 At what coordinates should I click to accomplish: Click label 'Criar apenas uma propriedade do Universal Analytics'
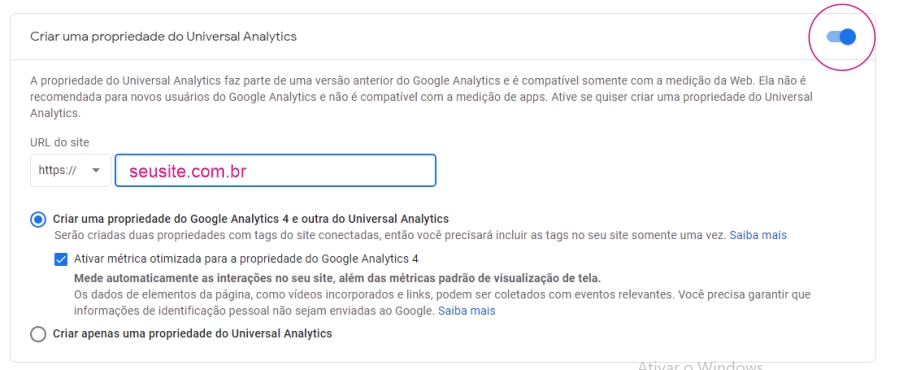pos(192,333)
